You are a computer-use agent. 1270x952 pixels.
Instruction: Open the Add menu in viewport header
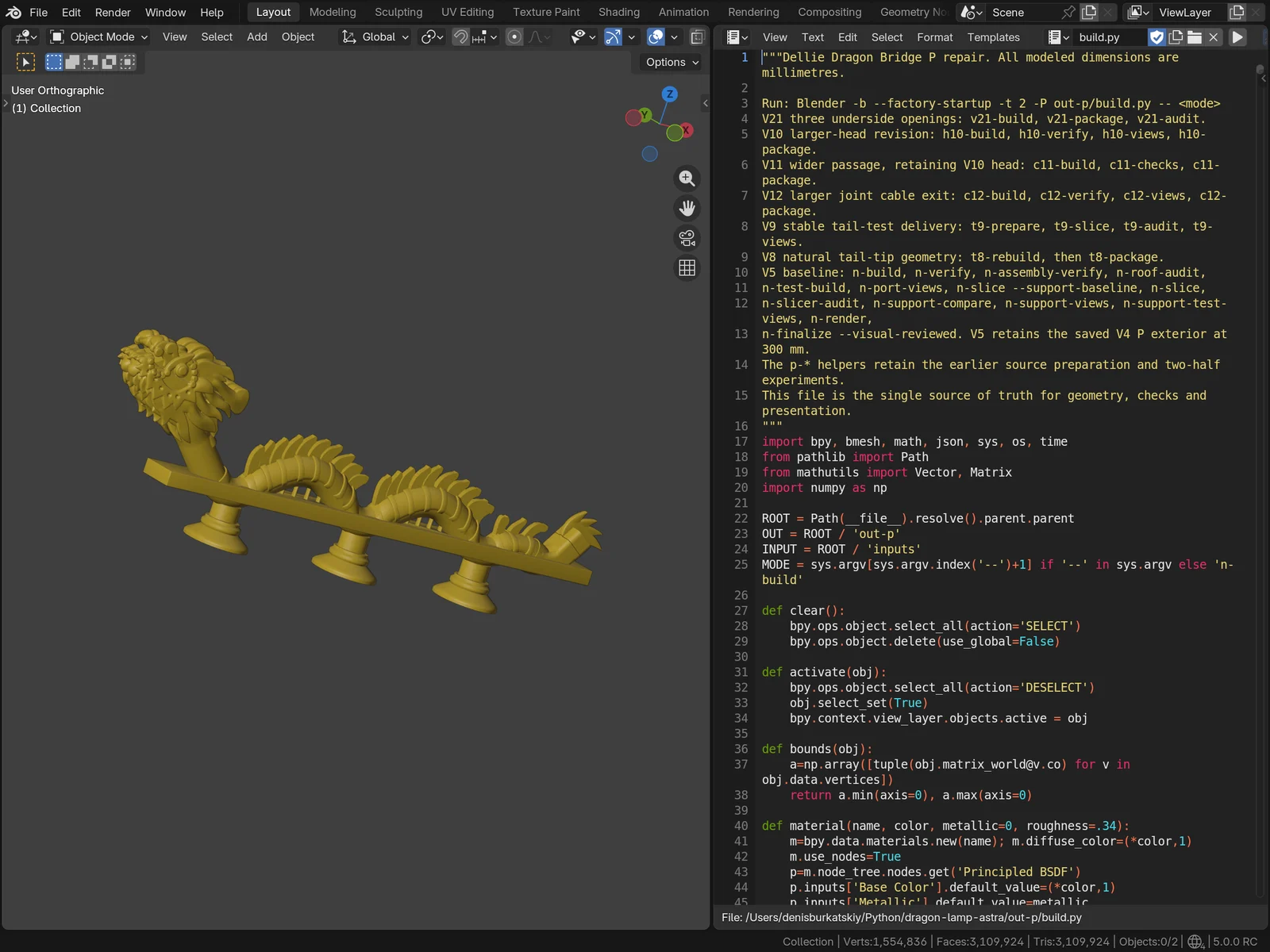[256, 36]
